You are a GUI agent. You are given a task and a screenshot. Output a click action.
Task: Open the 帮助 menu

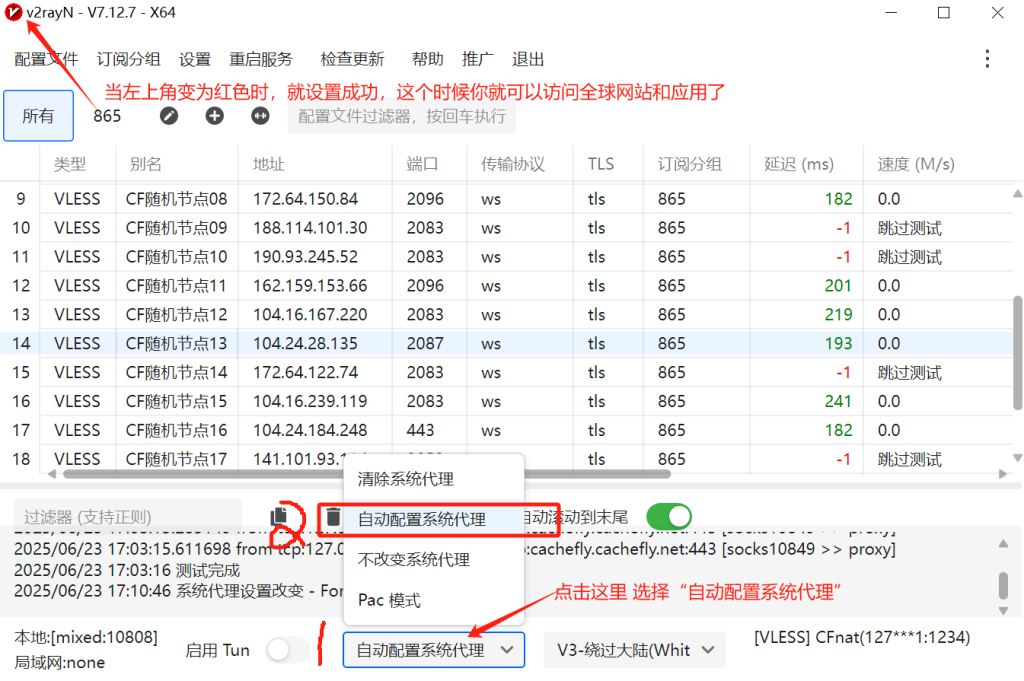click(428, 59)
